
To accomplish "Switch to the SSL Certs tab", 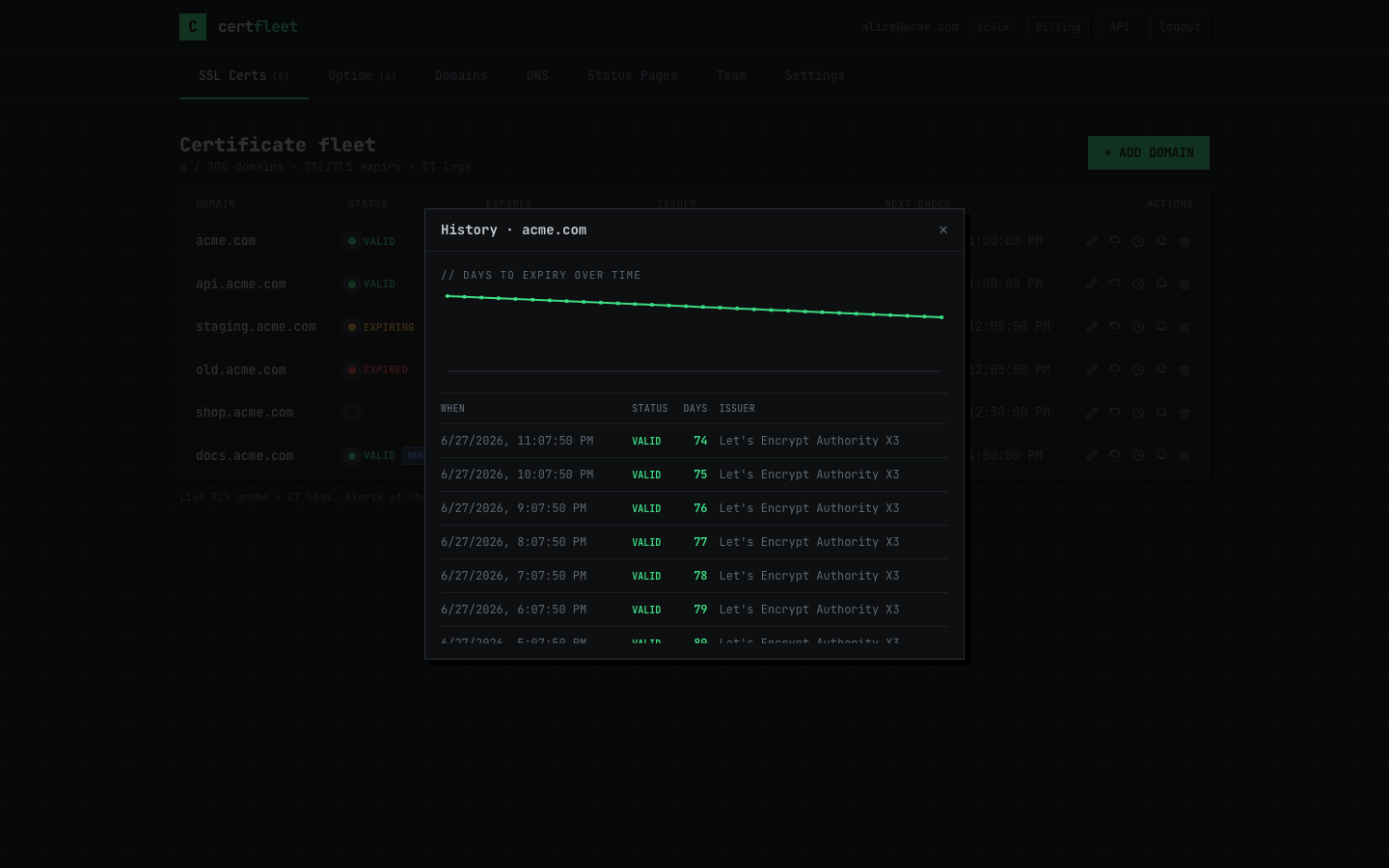I will tap(244, 76).
